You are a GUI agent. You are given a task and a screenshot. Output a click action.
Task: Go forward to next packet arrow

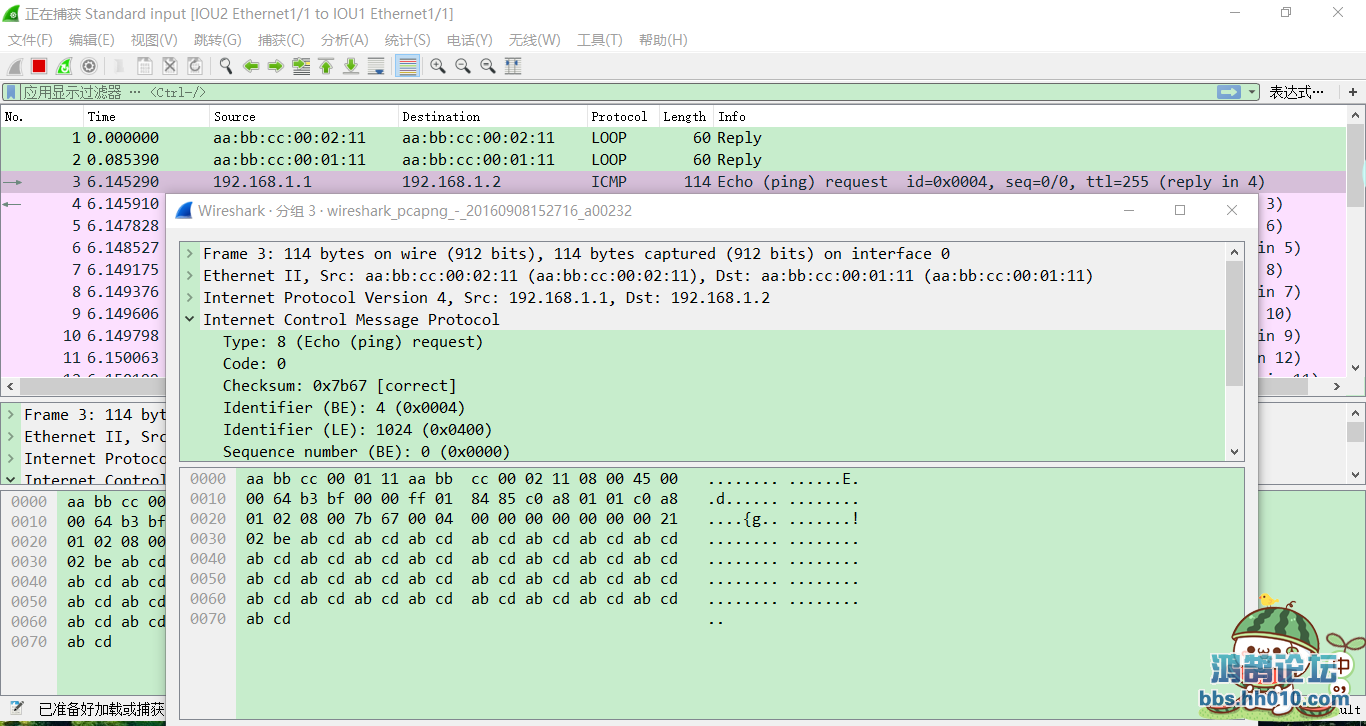(276, 66)
